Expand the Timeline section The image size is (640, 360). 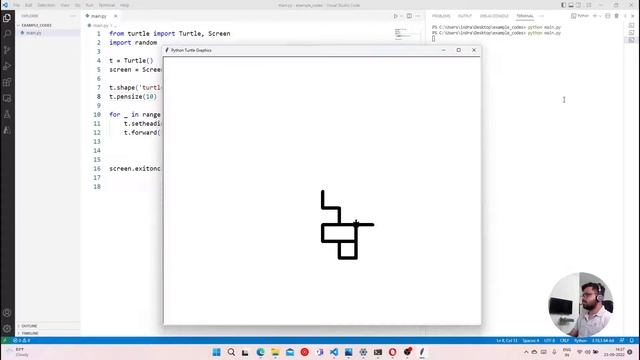click(30, 333)
